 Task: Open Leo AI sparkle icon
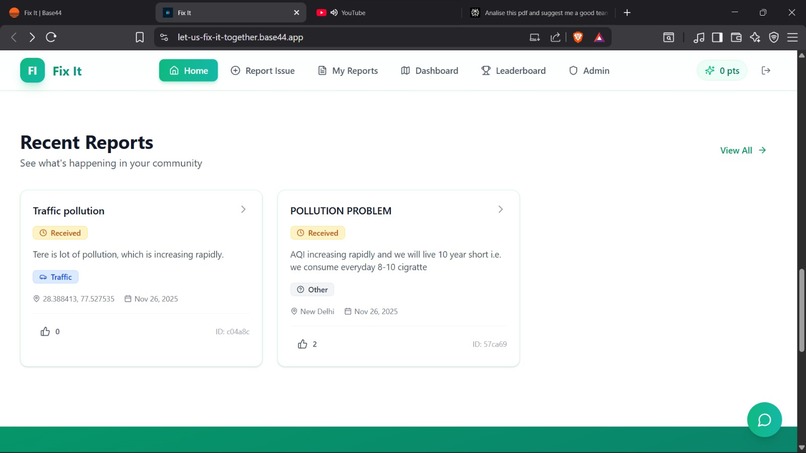click(755, 37)
